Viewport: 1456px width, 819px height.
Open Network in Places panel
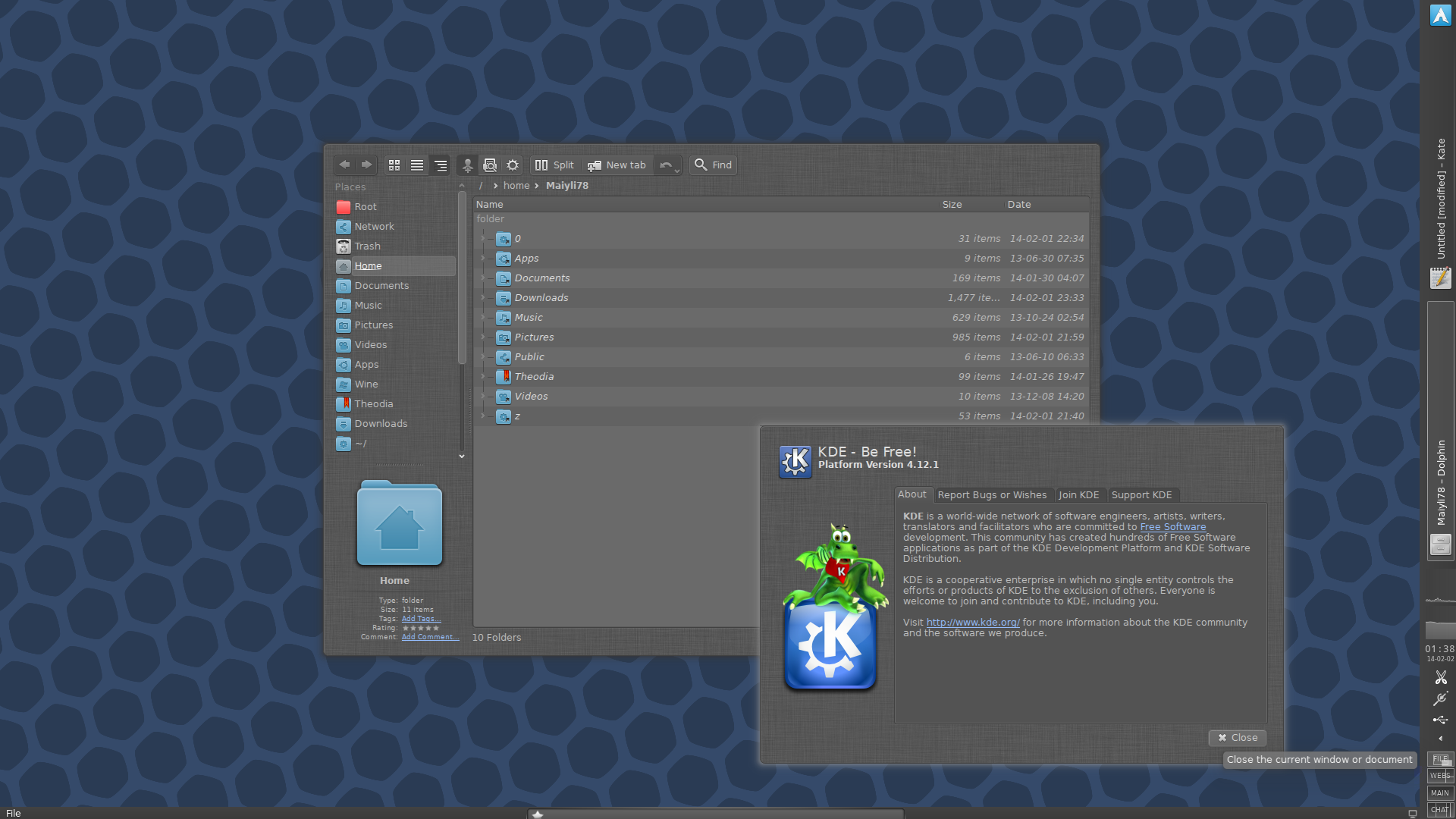(x=395, y=226)
